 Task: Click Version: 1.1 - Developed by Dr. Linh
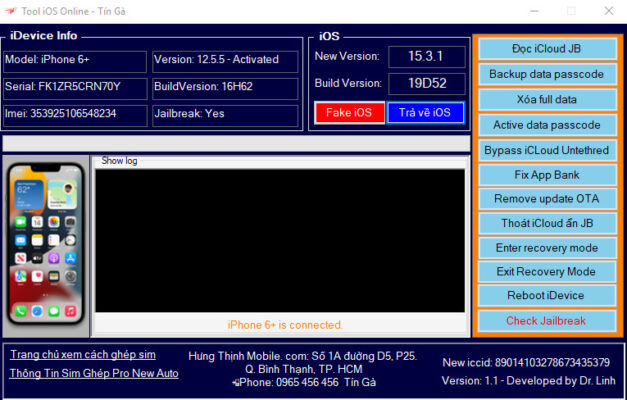pyautogui.click(x=529, y=381)
